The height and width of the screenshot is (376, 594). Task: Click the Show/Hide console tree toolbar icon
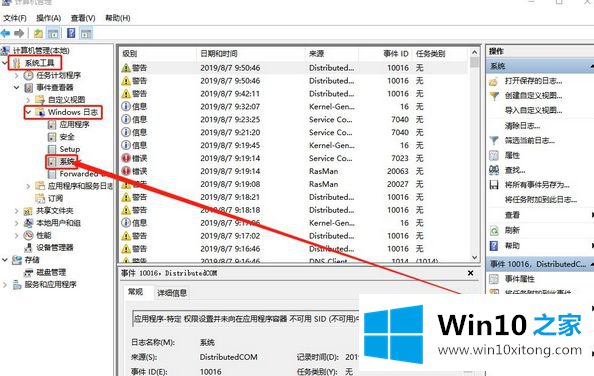(53, 33)
